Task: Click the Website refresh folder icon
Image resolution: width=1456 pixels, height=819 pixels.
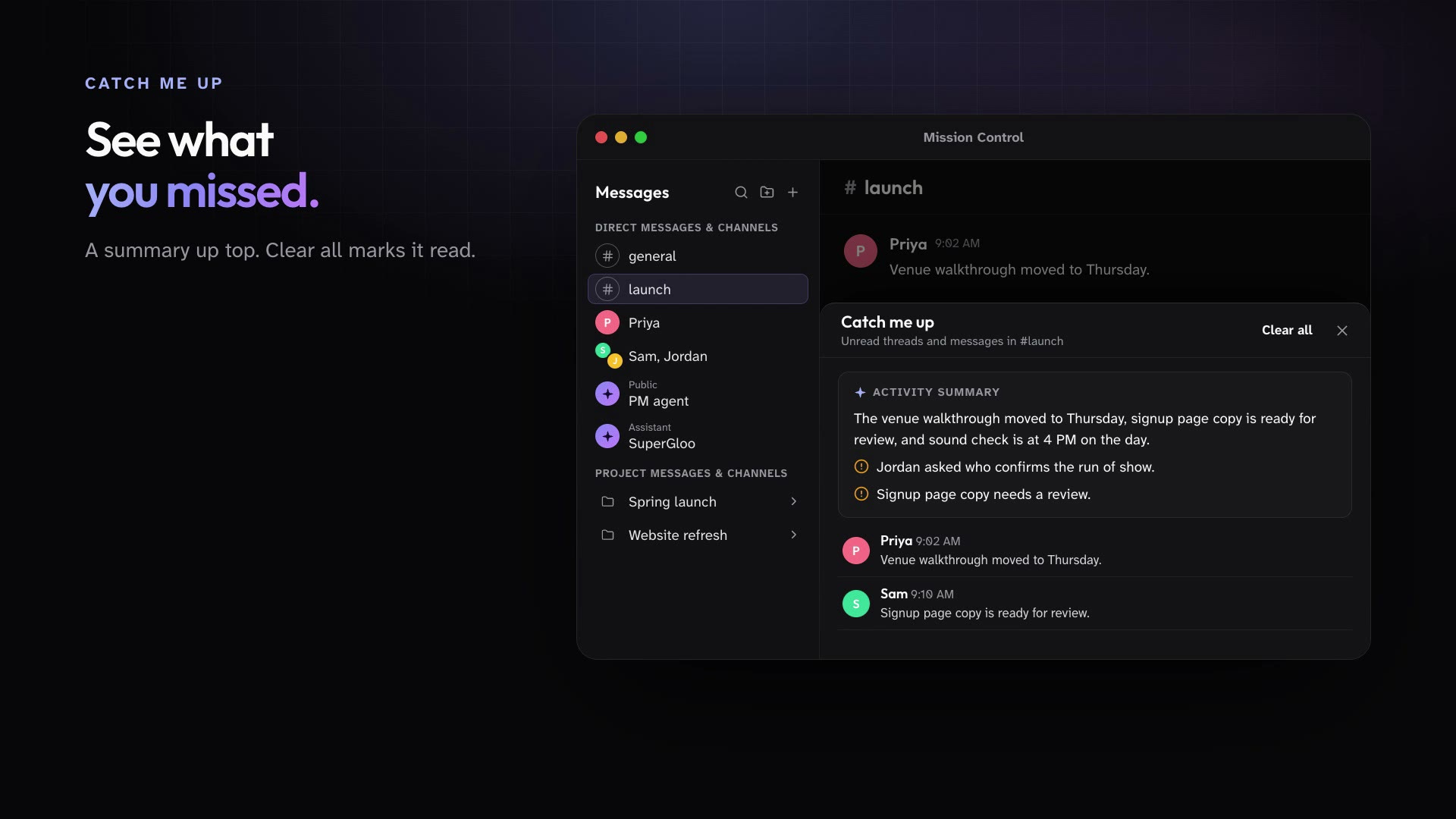Action: point(607,535)
